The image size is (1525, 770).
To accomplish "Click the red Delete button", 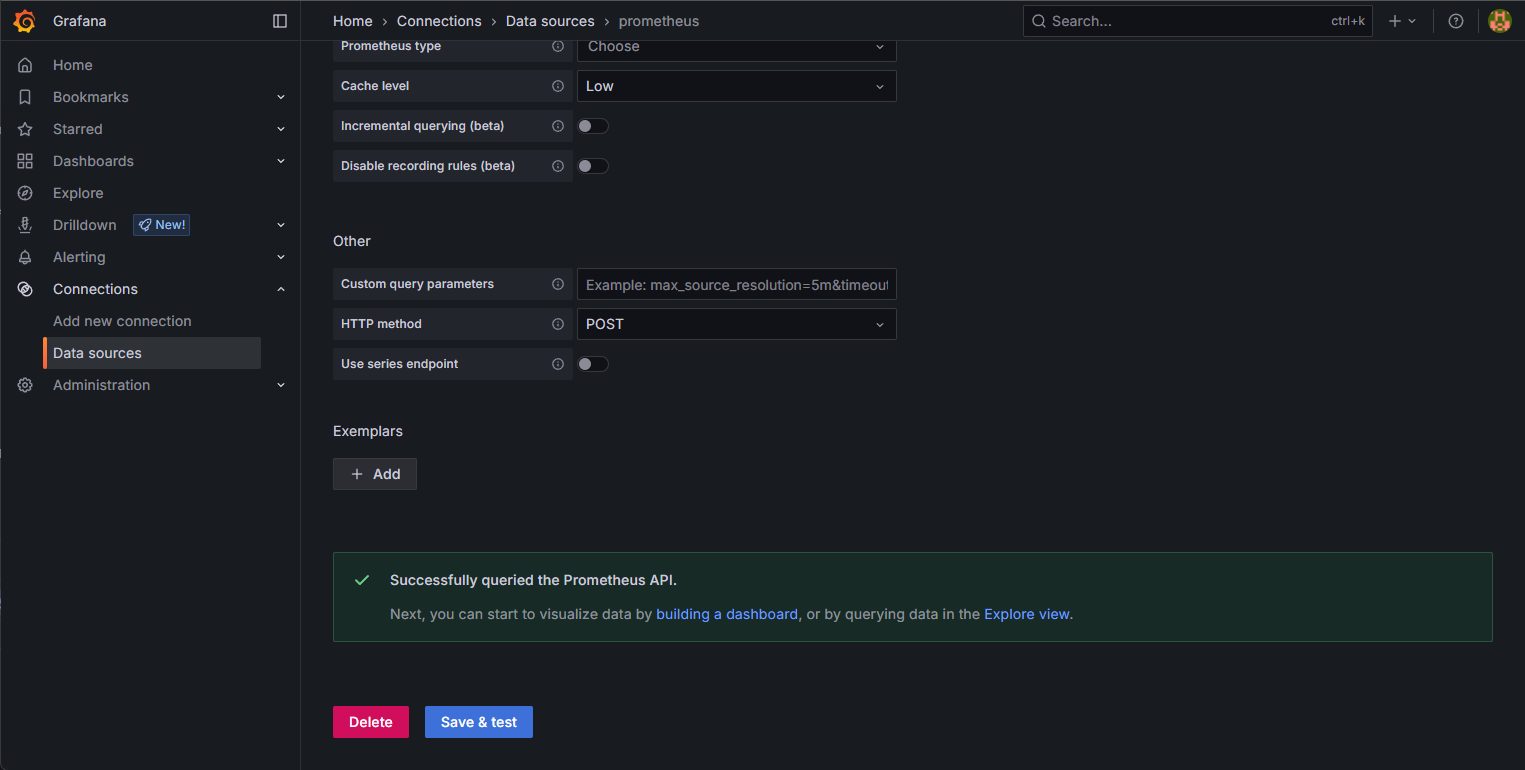I will click(x=370, y=722).
